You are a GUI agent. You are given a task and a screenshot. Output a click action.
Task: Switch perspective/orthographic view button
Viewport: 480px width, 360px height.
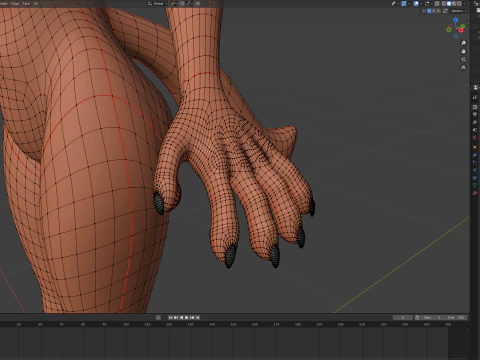[x=463, y=68]
